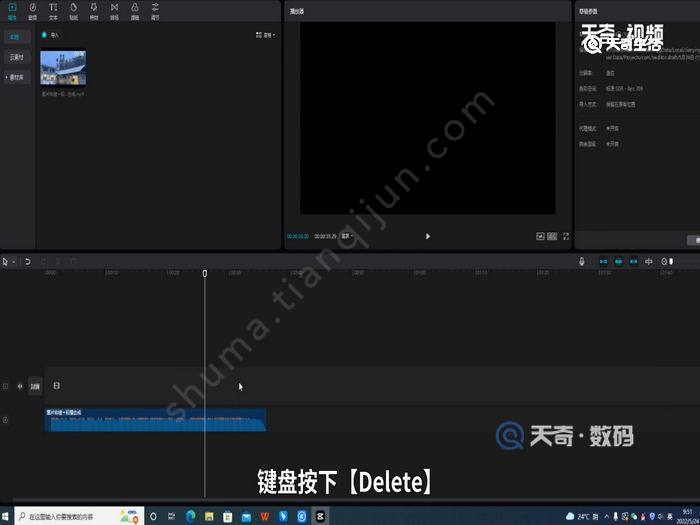This screenshot has height=525, width=700.
Task: Open WPS Office from the taskbar
Action: tap(265, 517)
